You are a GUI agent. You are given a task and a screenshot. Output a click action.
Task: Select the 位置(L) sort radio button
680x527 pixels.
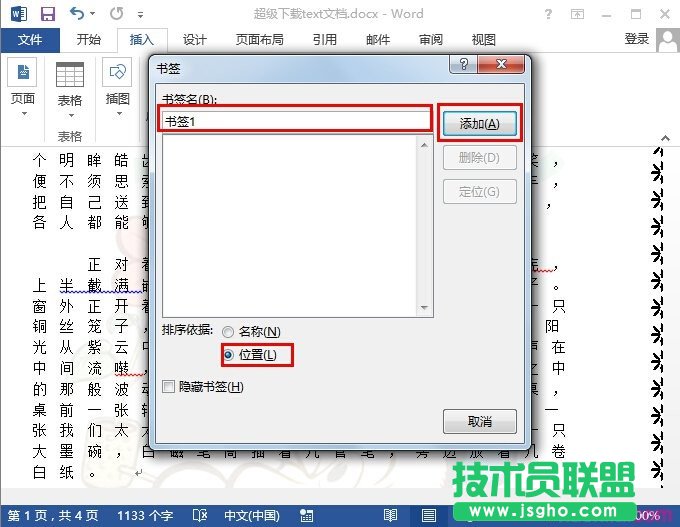tap(229, 355)
